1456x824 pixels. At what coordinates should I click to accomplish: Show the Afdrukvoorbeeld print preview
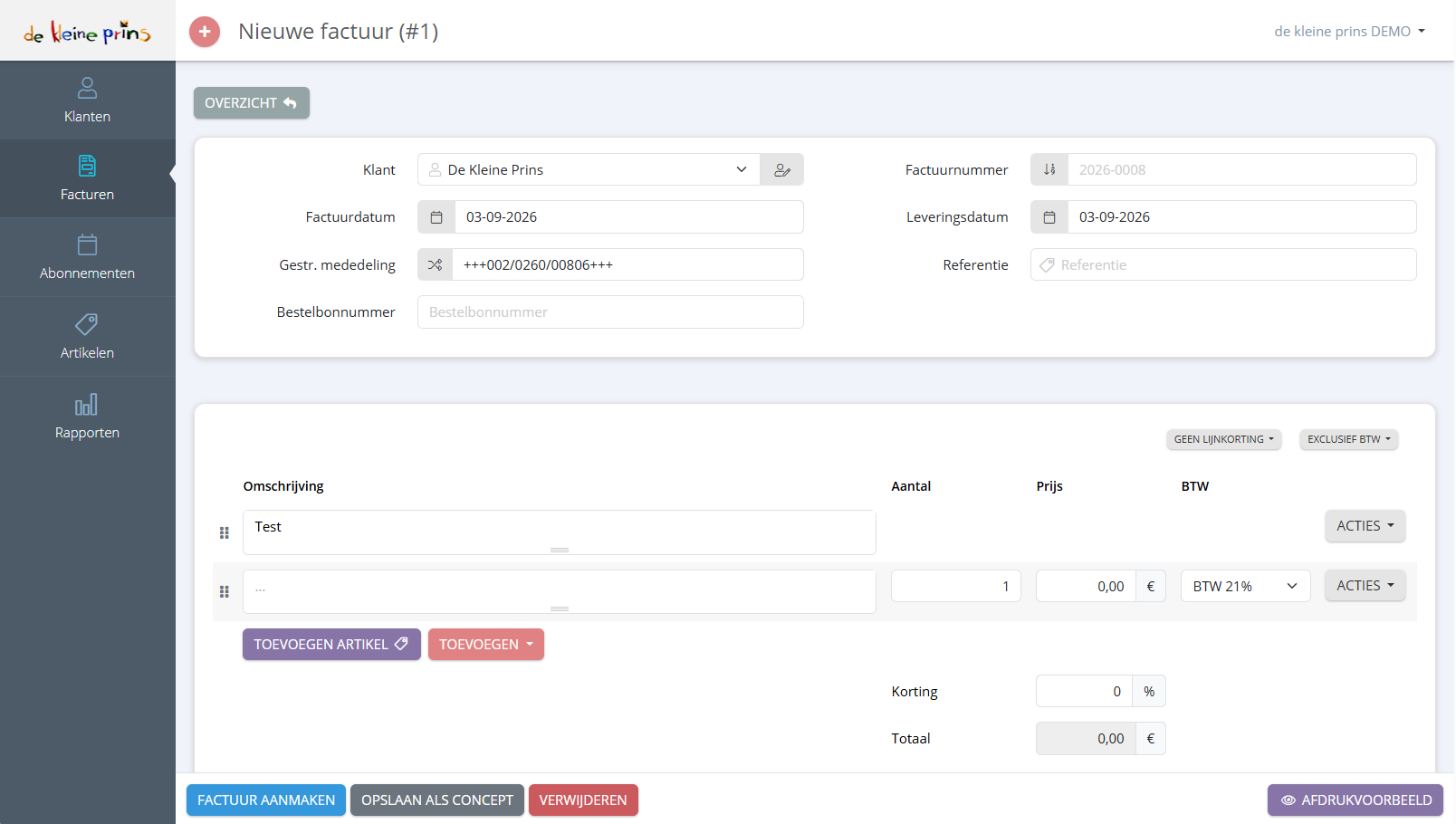click(1355, 800)
